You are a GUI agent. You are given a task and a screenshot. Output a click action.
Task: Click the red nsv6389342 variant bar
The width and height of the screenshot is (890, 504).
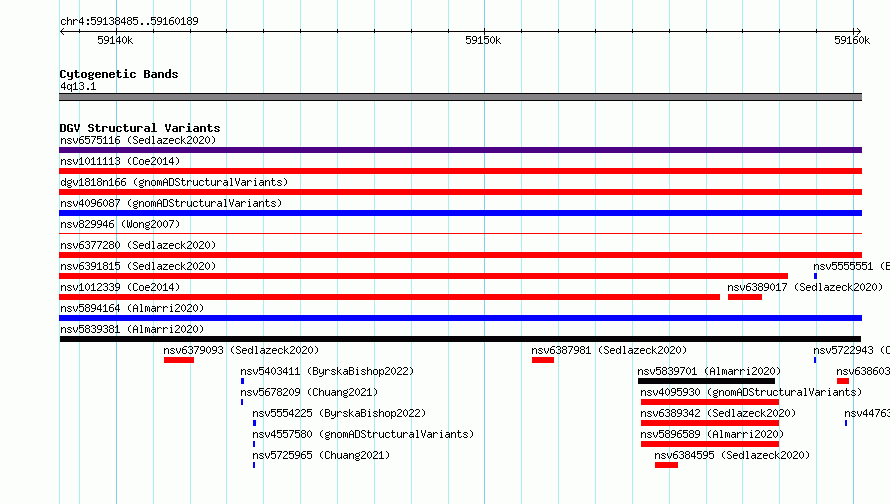pyautogui.click(x=710, y=423)
